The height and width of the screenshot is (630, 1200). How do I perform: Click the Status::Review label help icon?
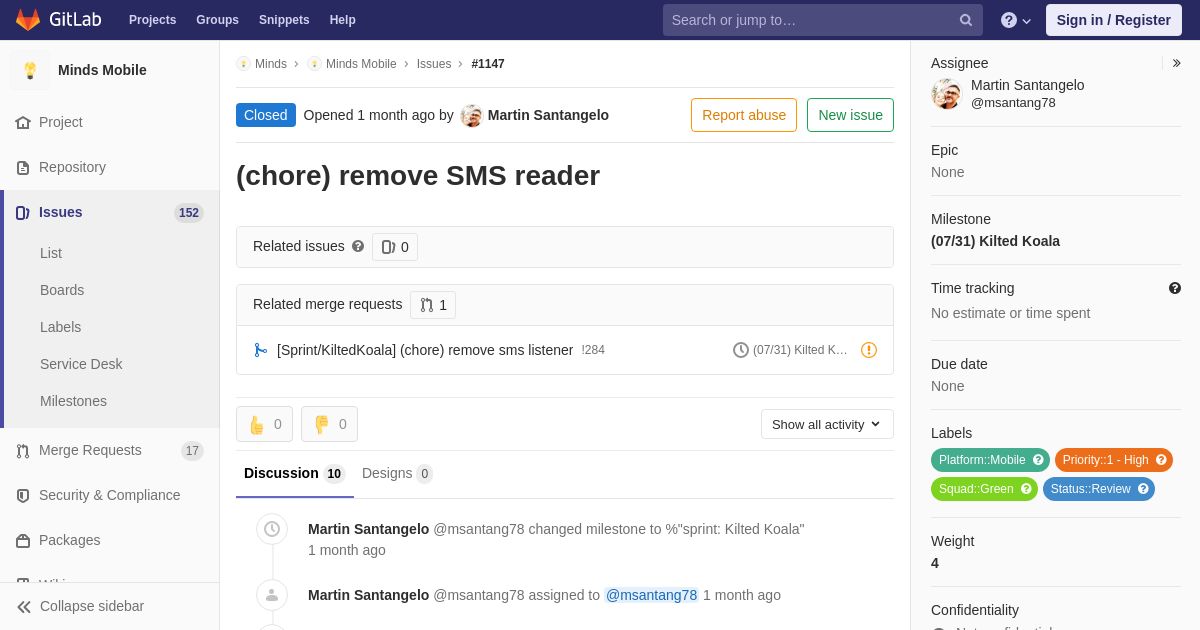pyautogui.click(x=1143, y=489)
